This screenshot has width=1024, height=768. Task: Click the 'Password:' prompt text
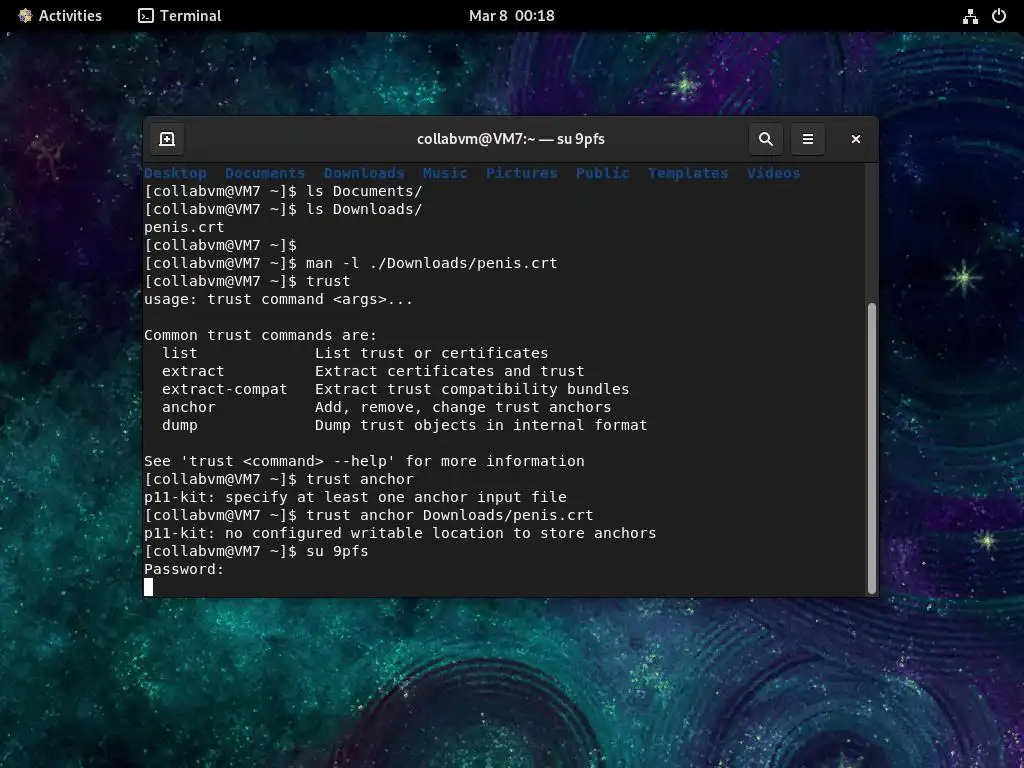pyautogui.click(x=184, y=569)
